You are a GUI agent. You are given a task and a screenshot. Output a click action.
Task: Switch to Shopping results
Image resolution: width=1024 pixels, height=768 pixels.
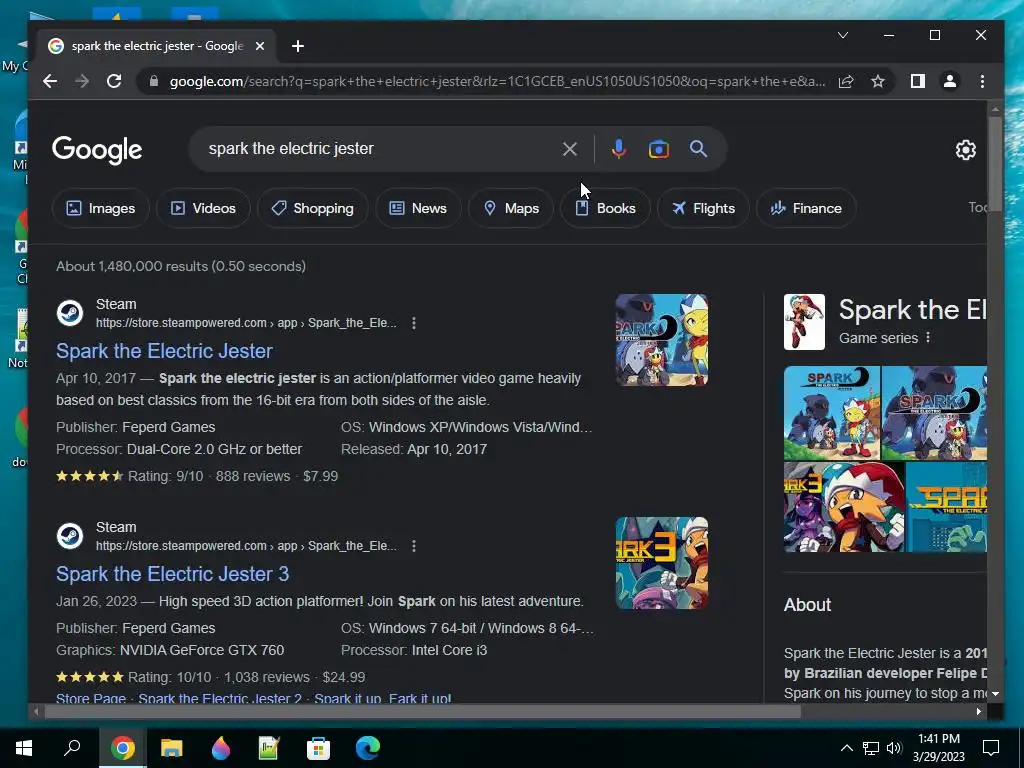pyautogui.click(x=313, y=208)
